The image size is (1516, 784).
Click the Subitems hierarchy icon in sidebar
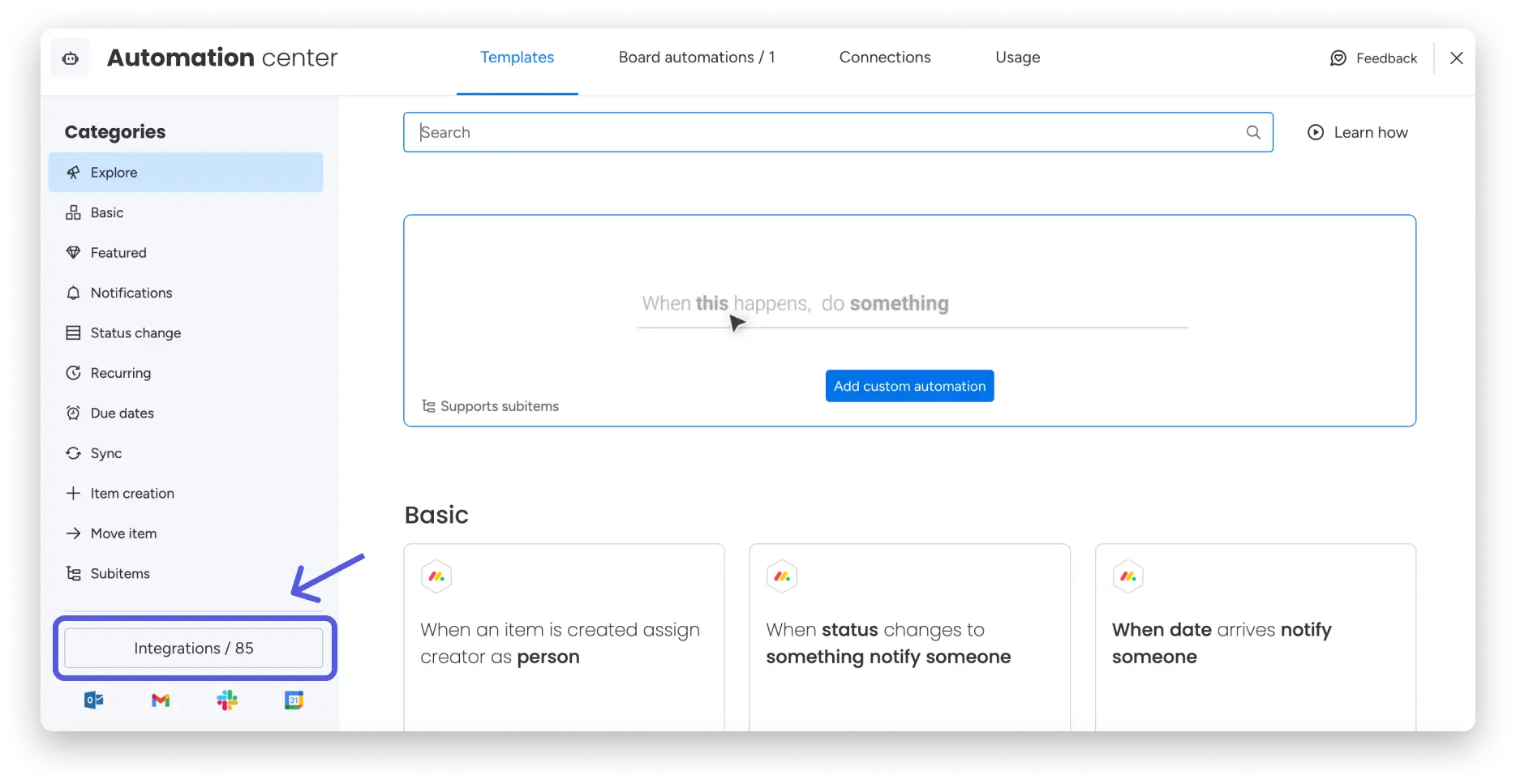73,574
